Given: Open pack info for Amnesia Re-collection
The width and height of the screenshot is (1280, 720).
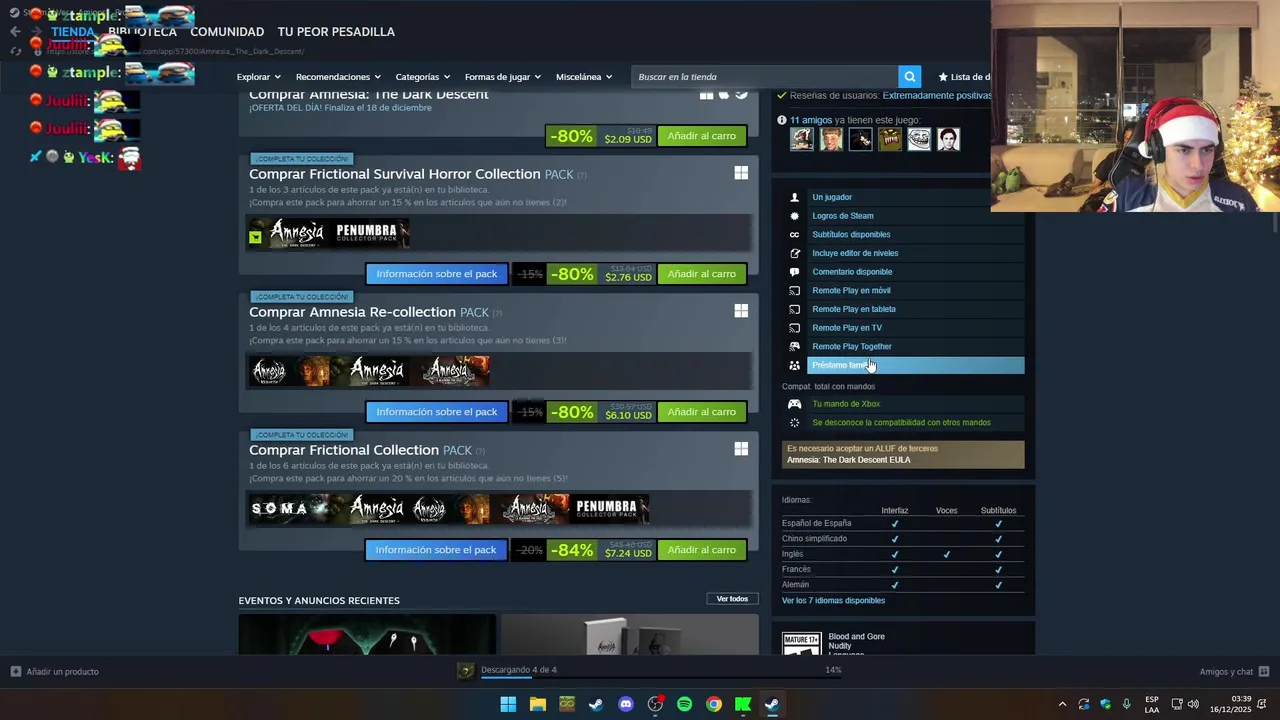Looking at the screenshot, I should [437, 412].
